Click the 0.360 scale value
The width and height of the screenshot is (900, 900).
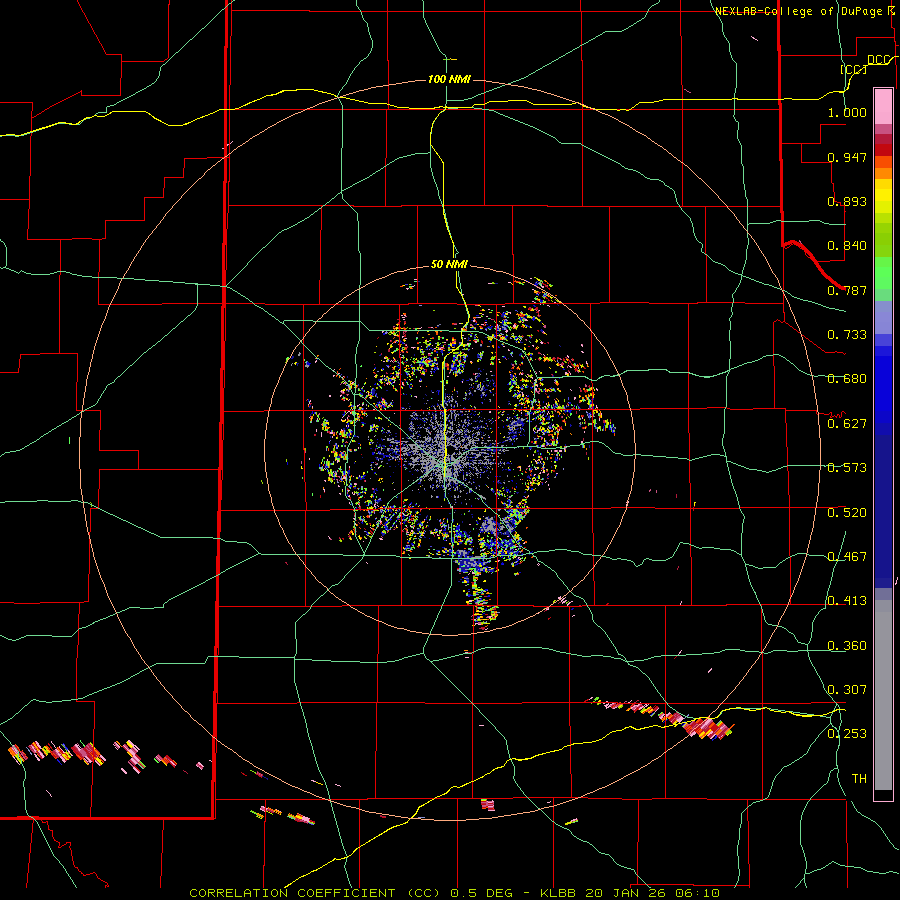tap(847, 646)
